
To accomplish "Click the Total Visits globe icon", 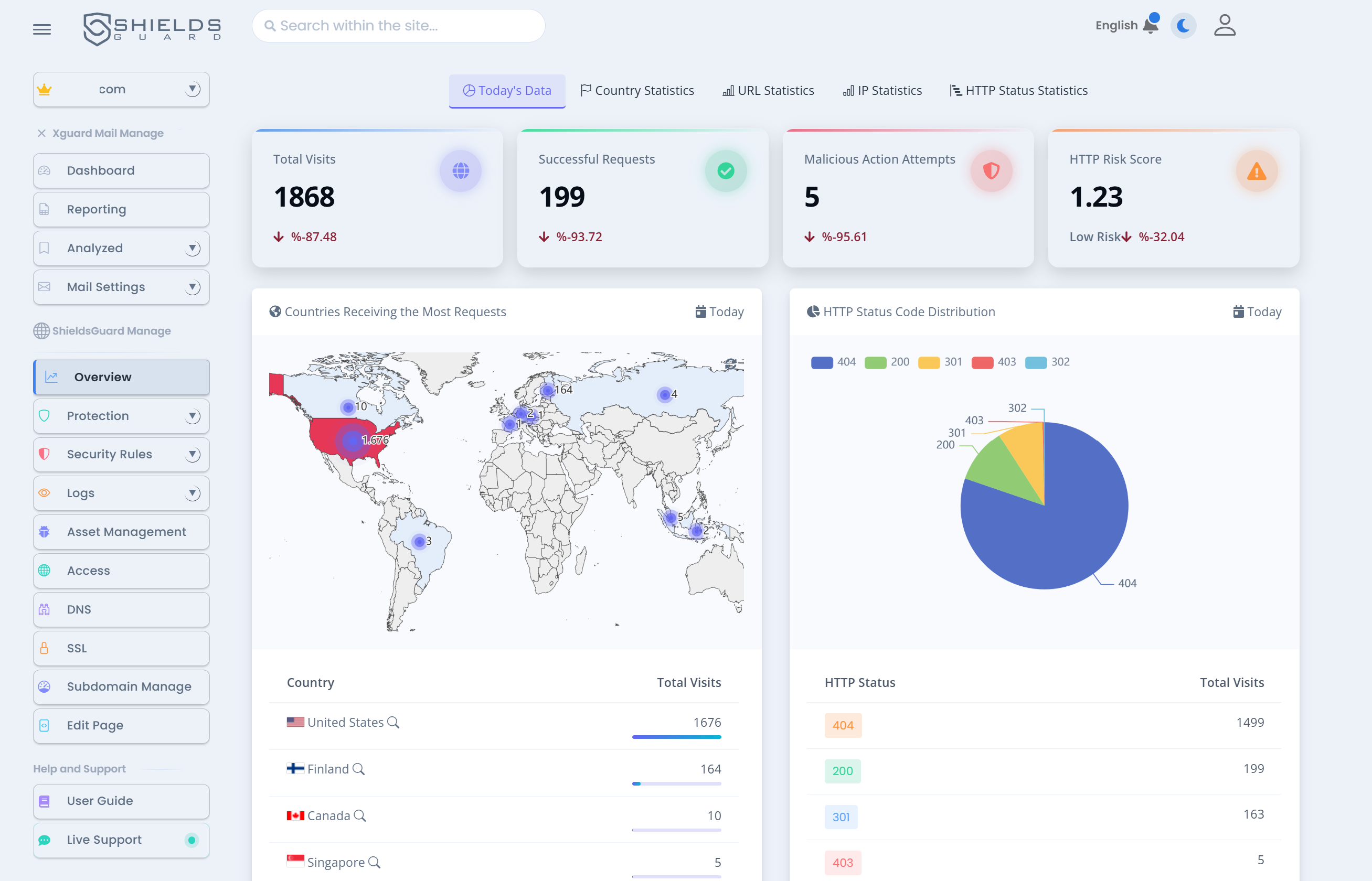I will [460, 170].
